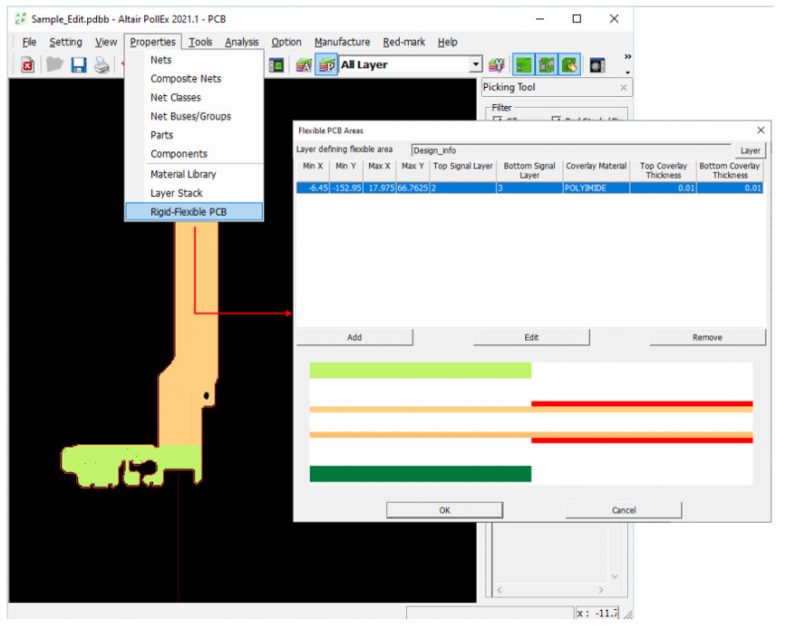Save the design with the floppy icon
Viewport: 786px width, 630px height.
point(78,65)
